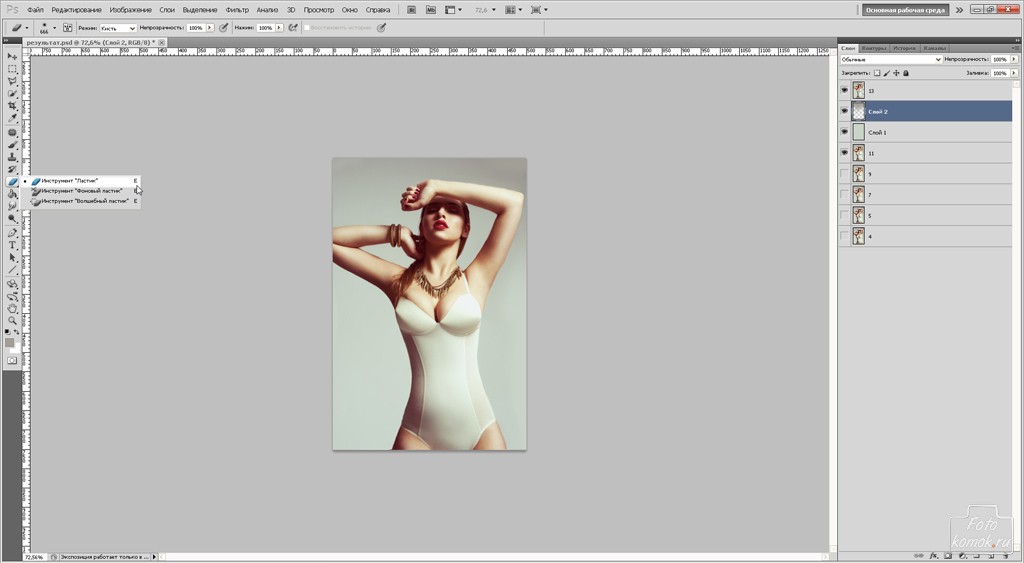This screenshot has width=1024, height=563.
Task: Click the Основная рабочая среда workspace button
Action: [907, 9]
